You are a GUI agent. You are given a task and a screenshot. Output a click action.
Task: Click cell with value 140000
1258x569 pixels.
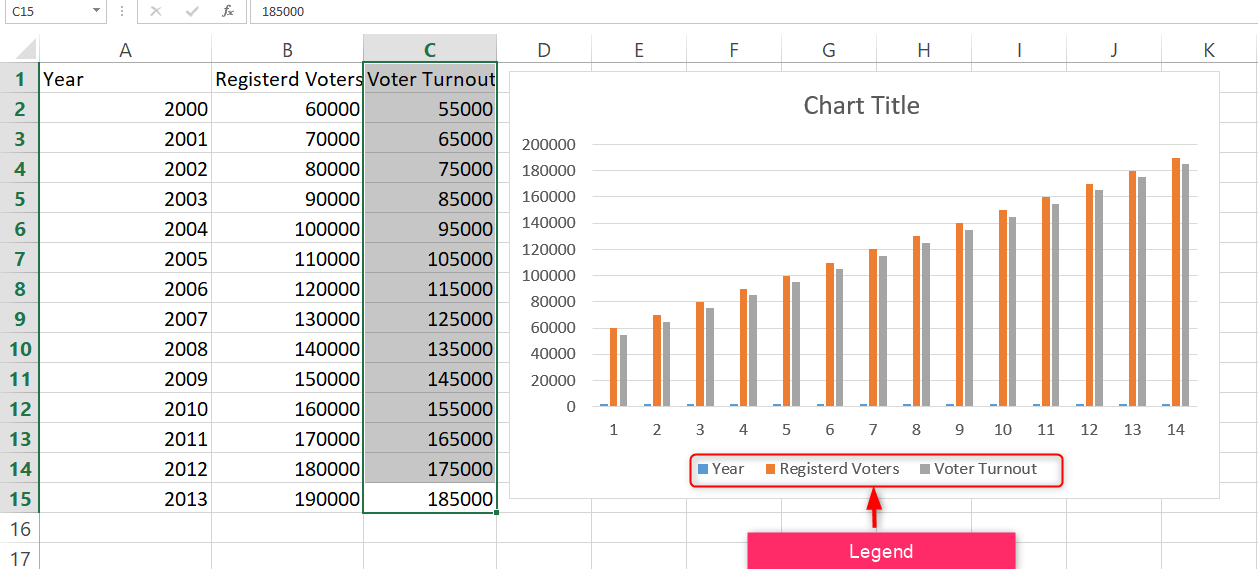[287, 348]
